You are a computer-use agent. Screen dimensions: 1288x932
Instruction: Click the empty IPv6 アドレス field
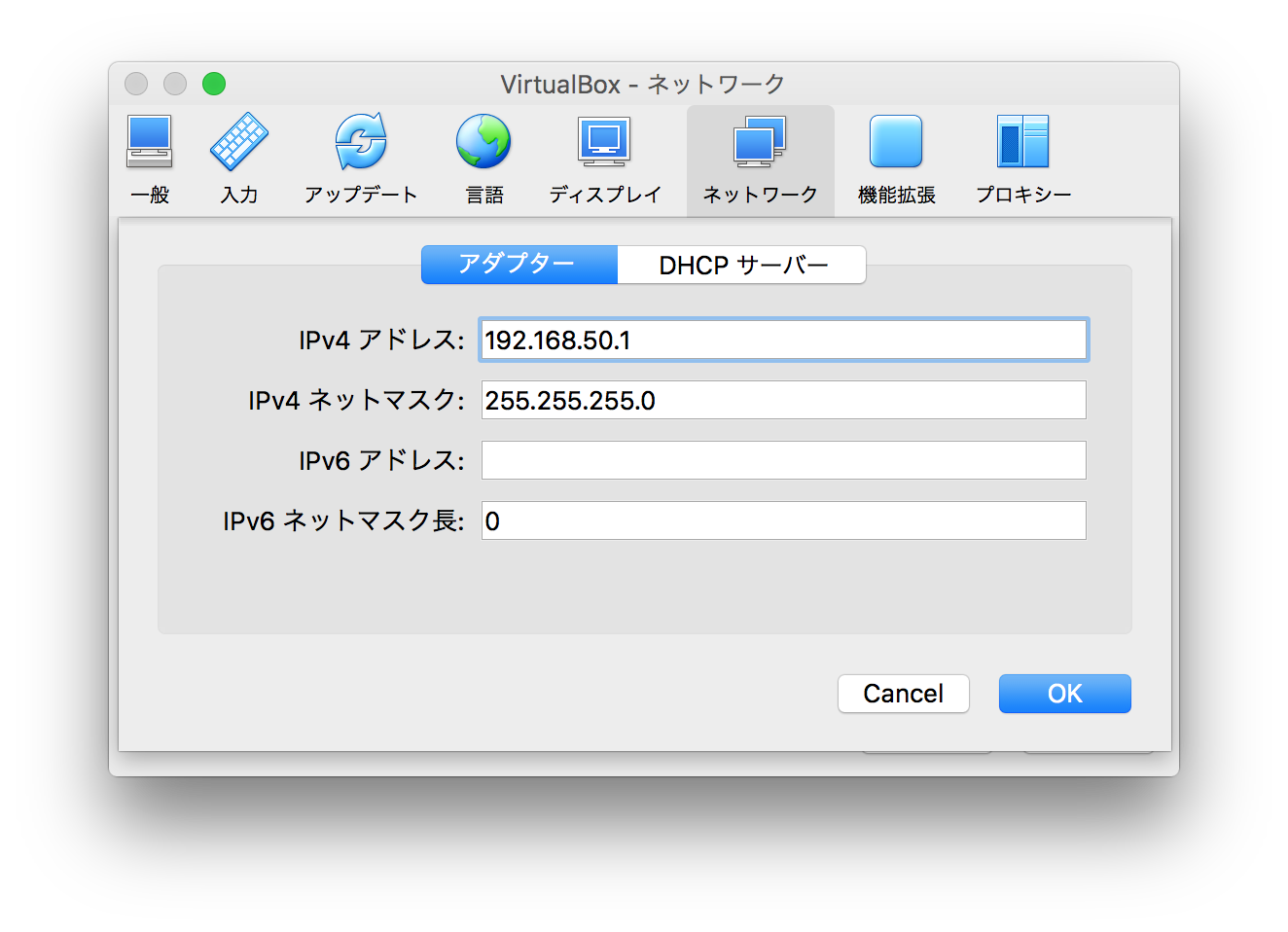[x=783, y=460]
